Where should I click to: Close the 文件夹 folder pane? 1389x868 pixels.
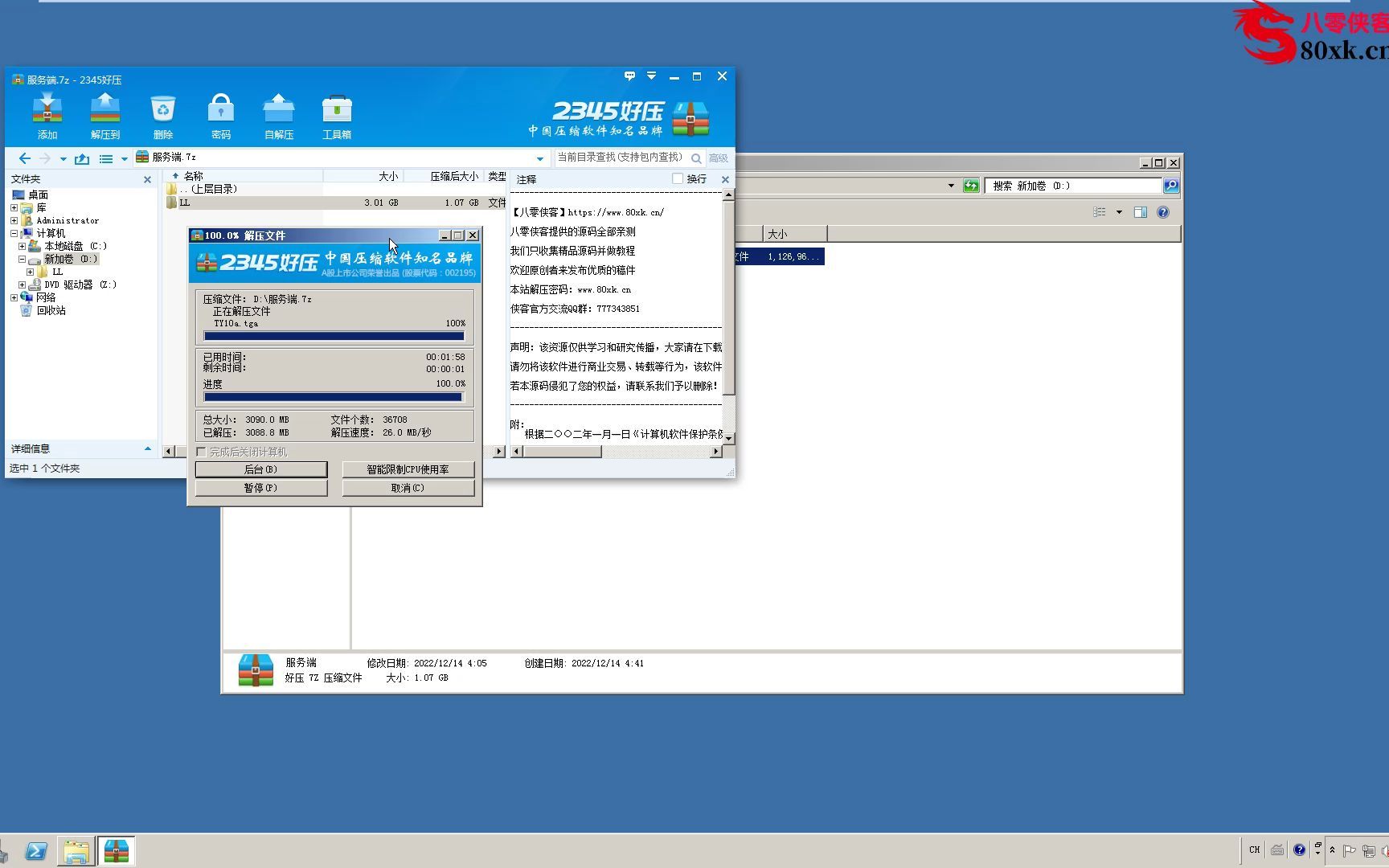click(x=147, y=179)
